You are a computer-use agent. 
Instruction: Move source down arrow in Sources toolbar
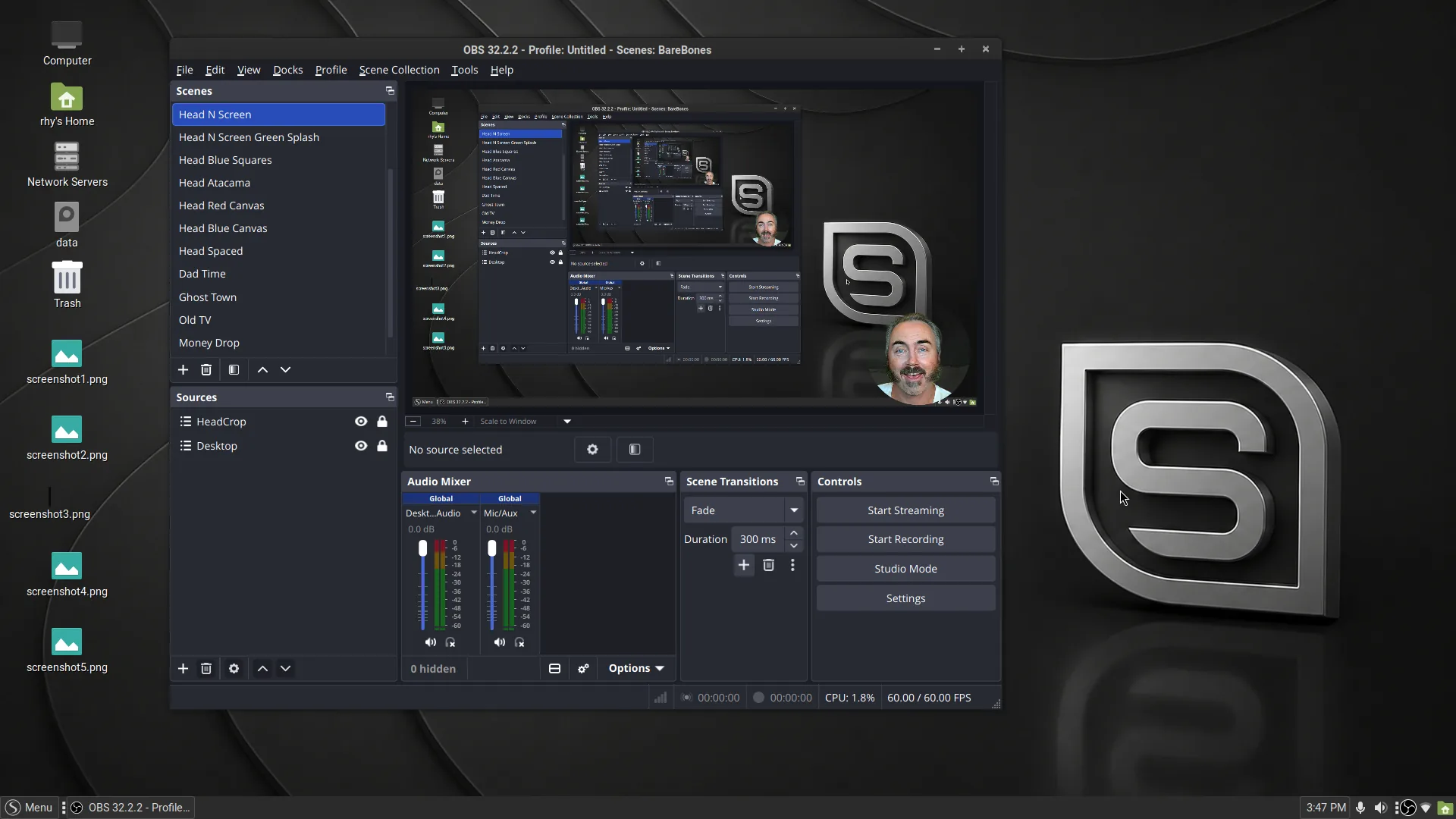[285, 668]
